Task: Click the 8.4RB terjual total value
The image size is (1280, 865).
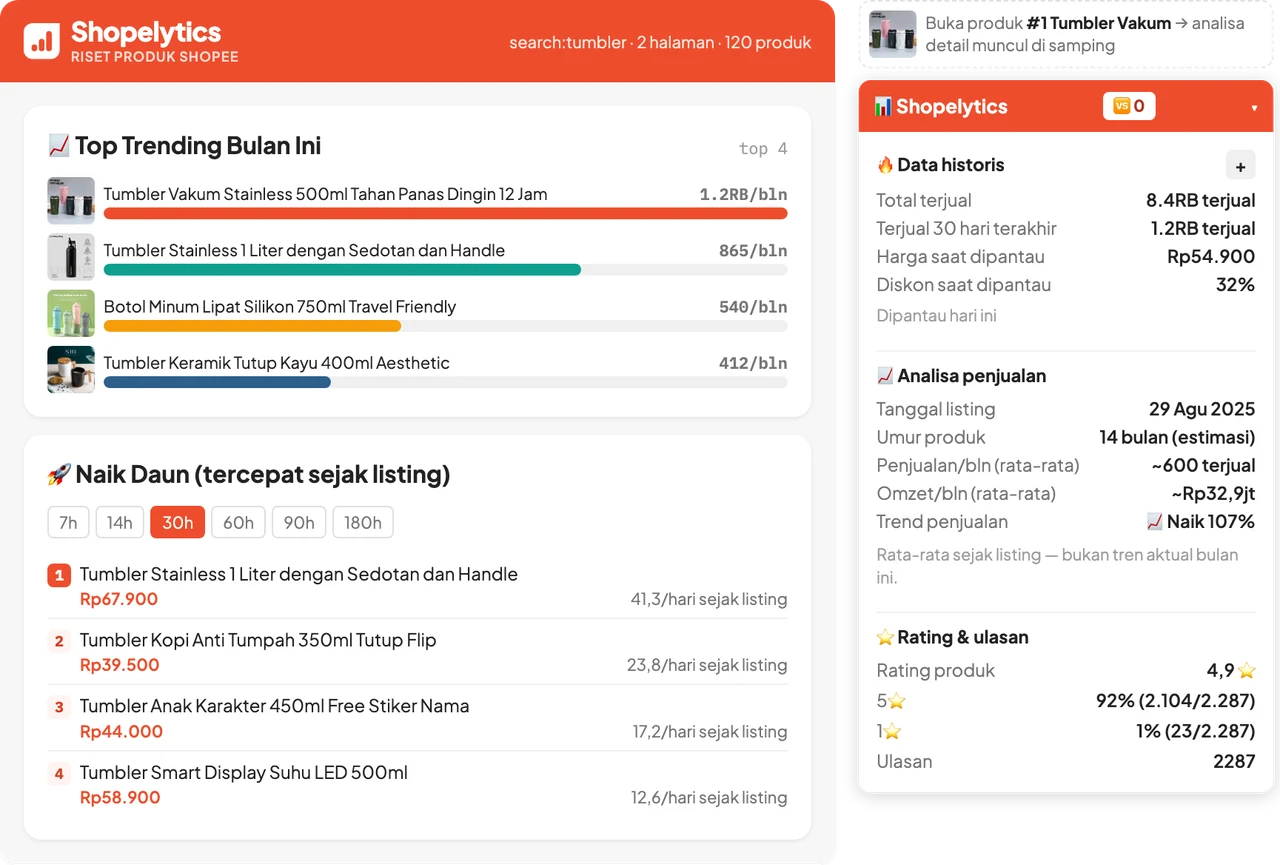Action: 1200,200
